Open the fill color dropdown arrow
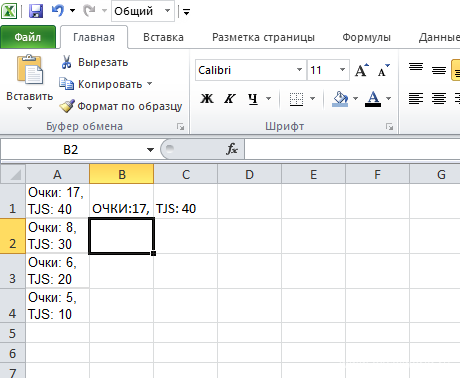This screenshot has height=378, width=460. coord(355,98)
